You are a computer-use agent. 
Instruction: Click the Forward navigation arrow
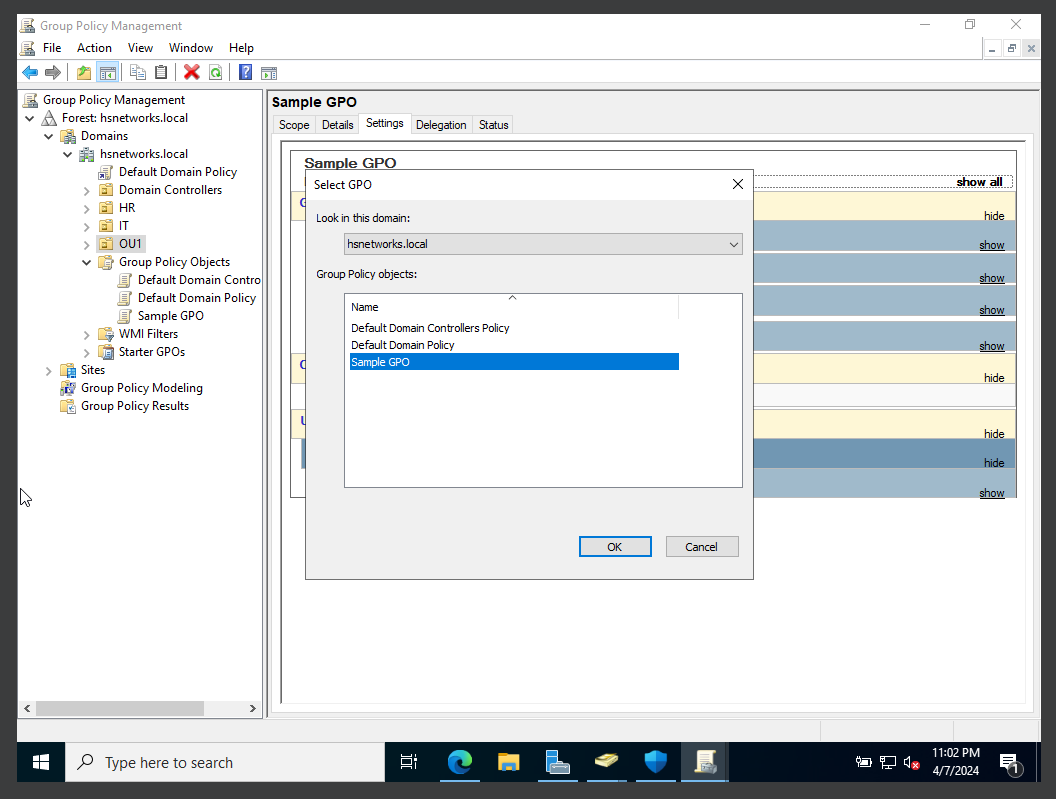click(52, 71)
